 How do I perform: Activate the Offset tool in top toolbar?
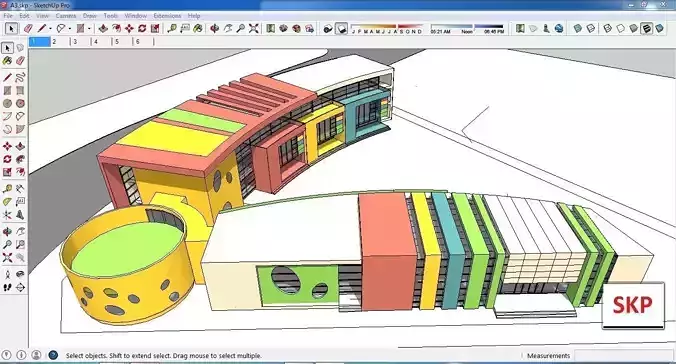(116, 28)
